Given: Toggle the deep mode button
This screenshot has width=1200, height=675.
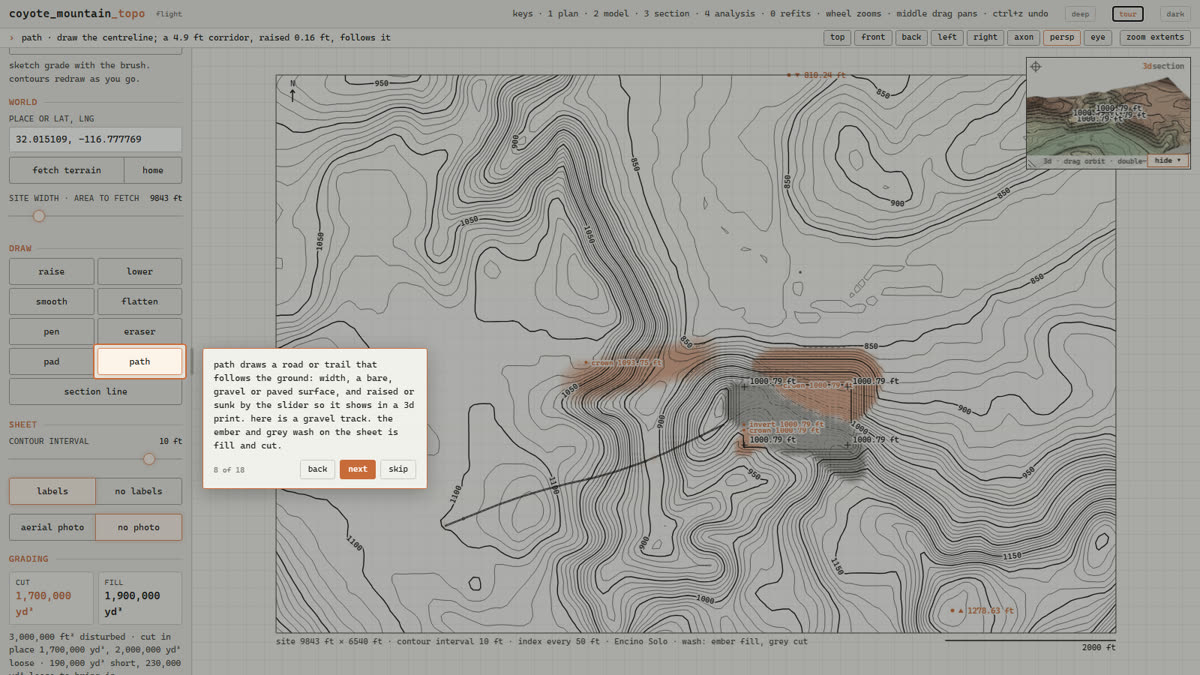Looking at the screenshot, I should point(1080,14).
